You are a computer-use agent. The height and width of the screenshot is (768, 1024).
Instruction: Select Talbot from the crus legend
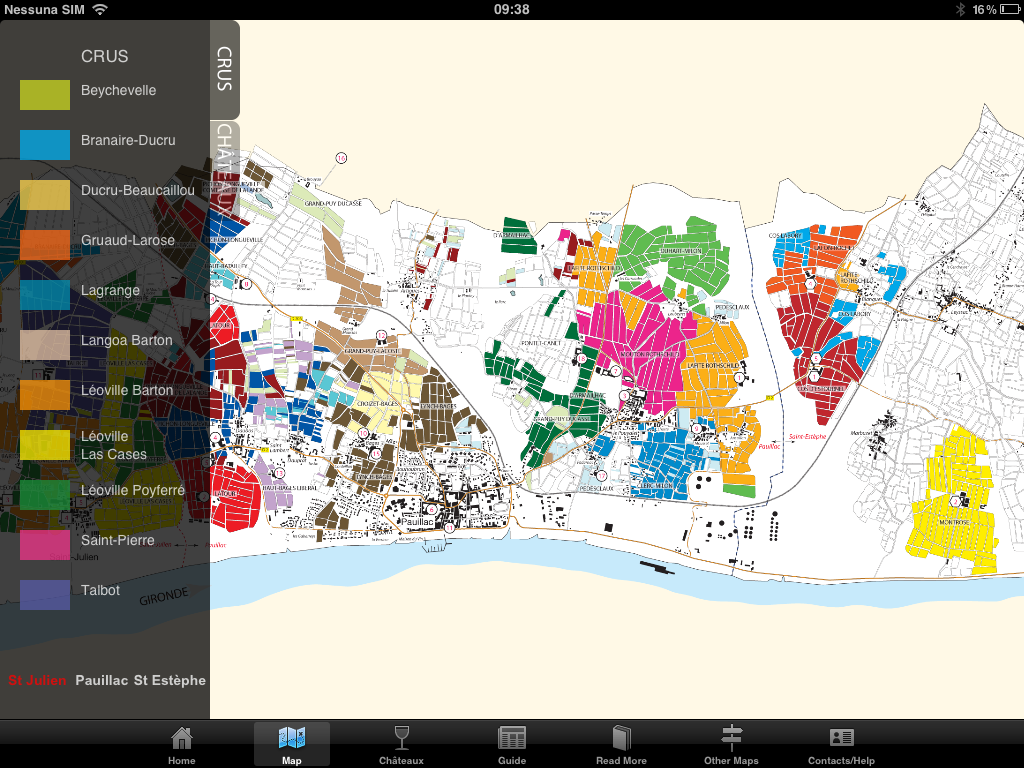(100, 591)
